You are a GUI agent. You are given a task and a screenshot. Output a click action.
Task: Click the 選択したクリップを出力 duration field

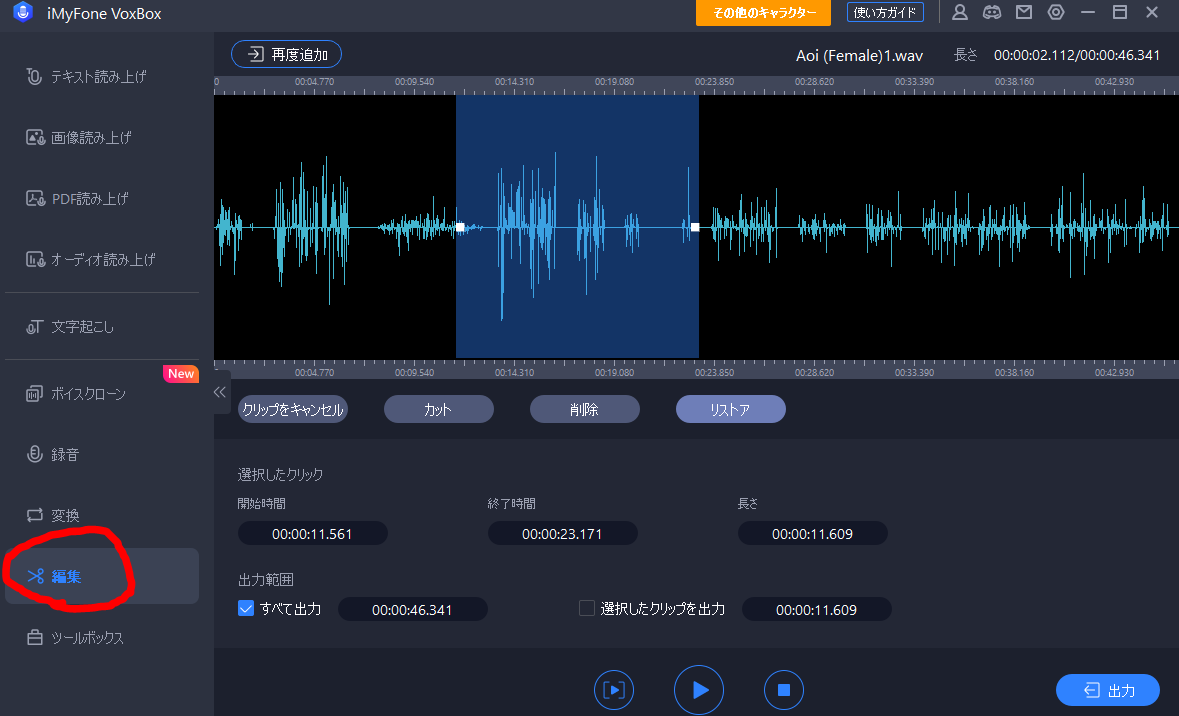817,609
